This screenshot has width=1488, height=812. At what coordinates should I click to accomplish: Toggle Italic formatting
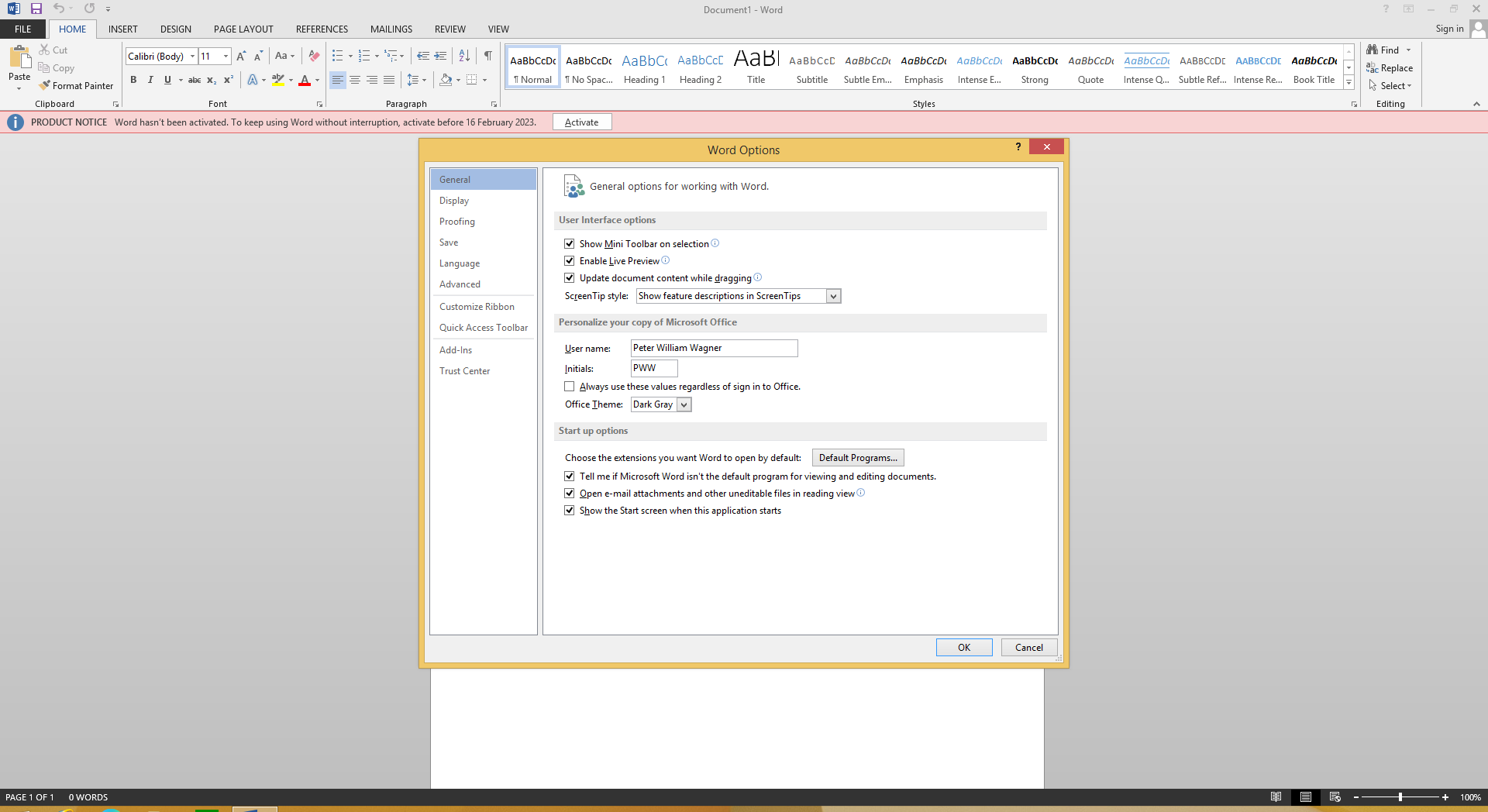pyautogui.click(x=150, y=80)
